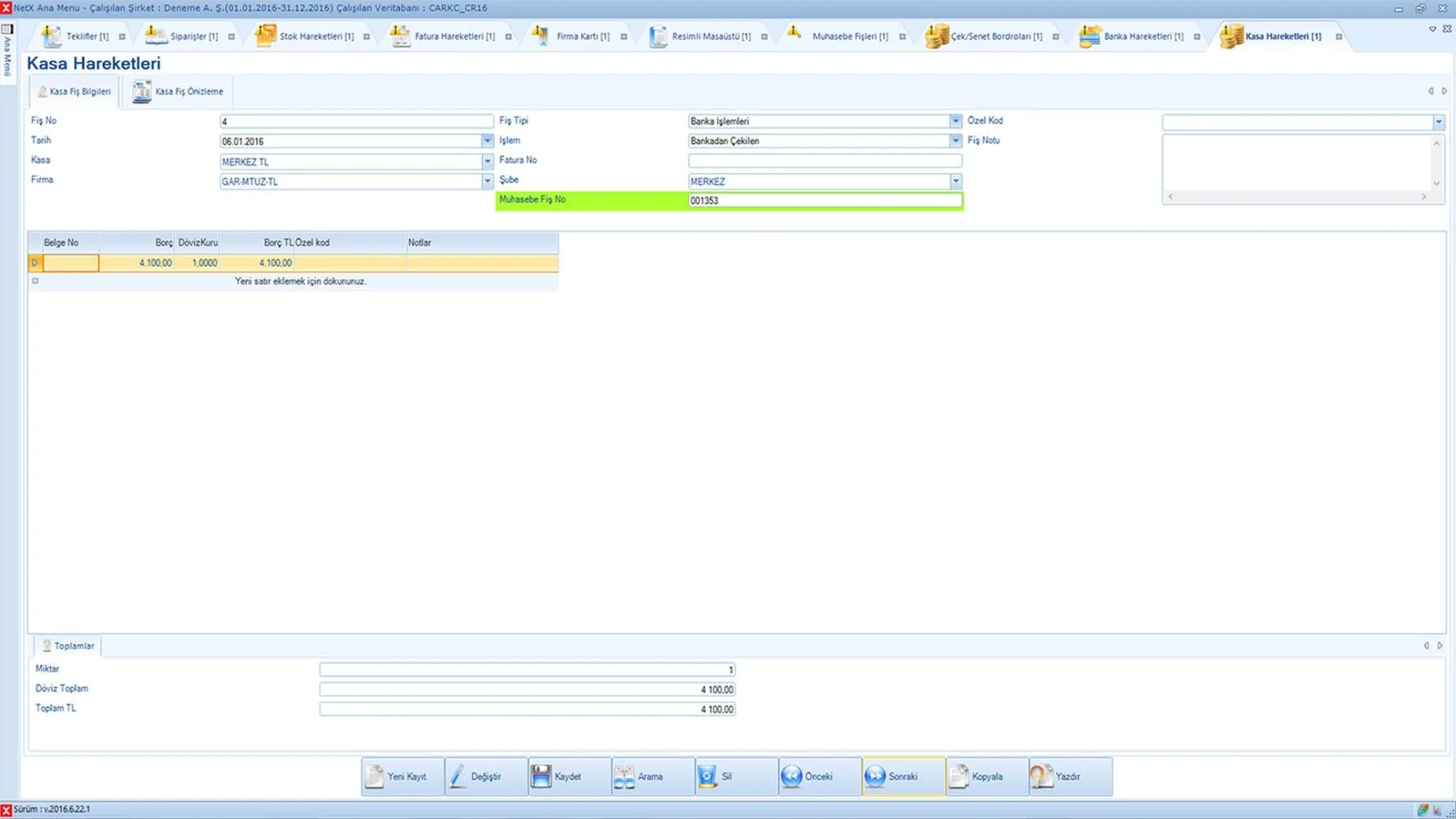Open the Özel Kod dropdown arrow

pos(1438,122)
